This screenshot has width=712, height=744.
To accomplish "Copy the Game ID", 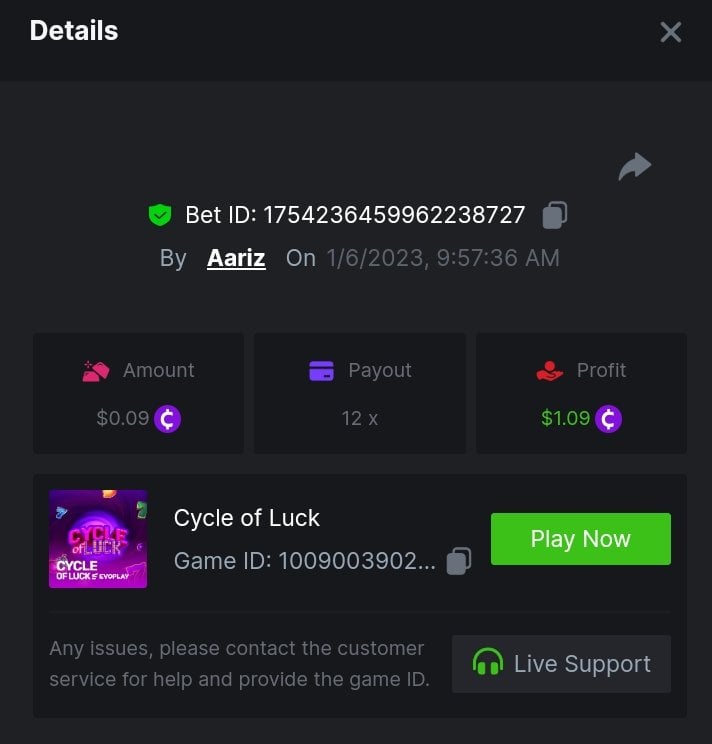I will coord(458,561).
